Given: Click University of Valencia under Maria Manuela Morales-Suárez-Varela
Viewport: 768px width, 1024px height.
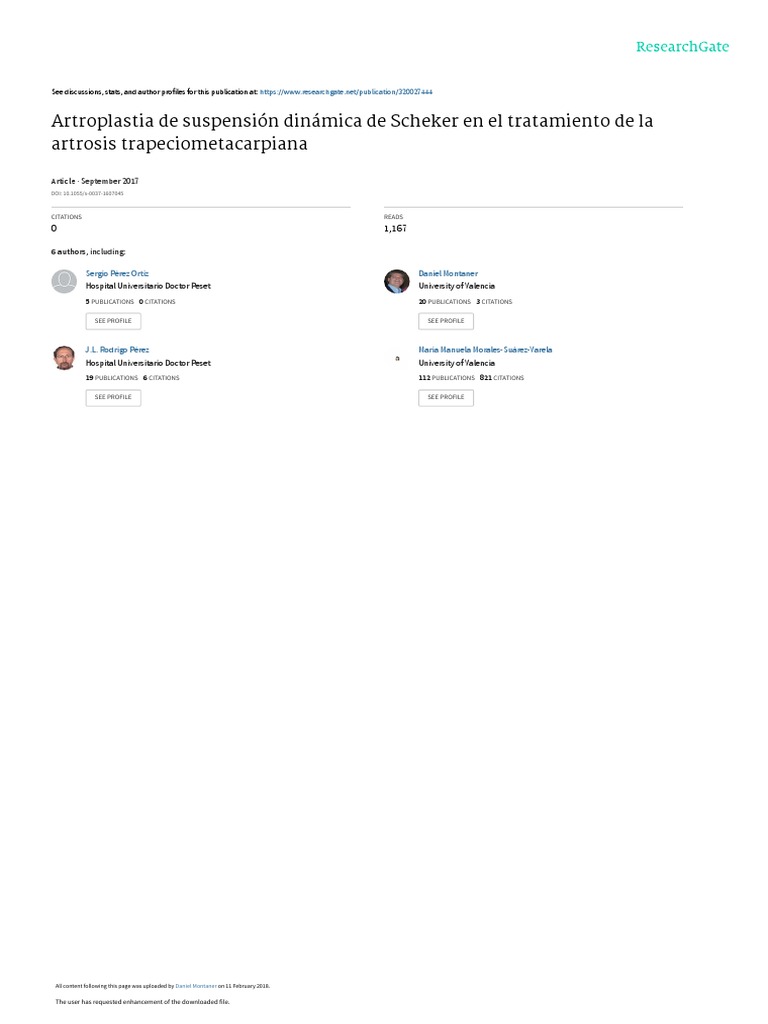Looking at the screenshot, I should click(x=456, y=363).
